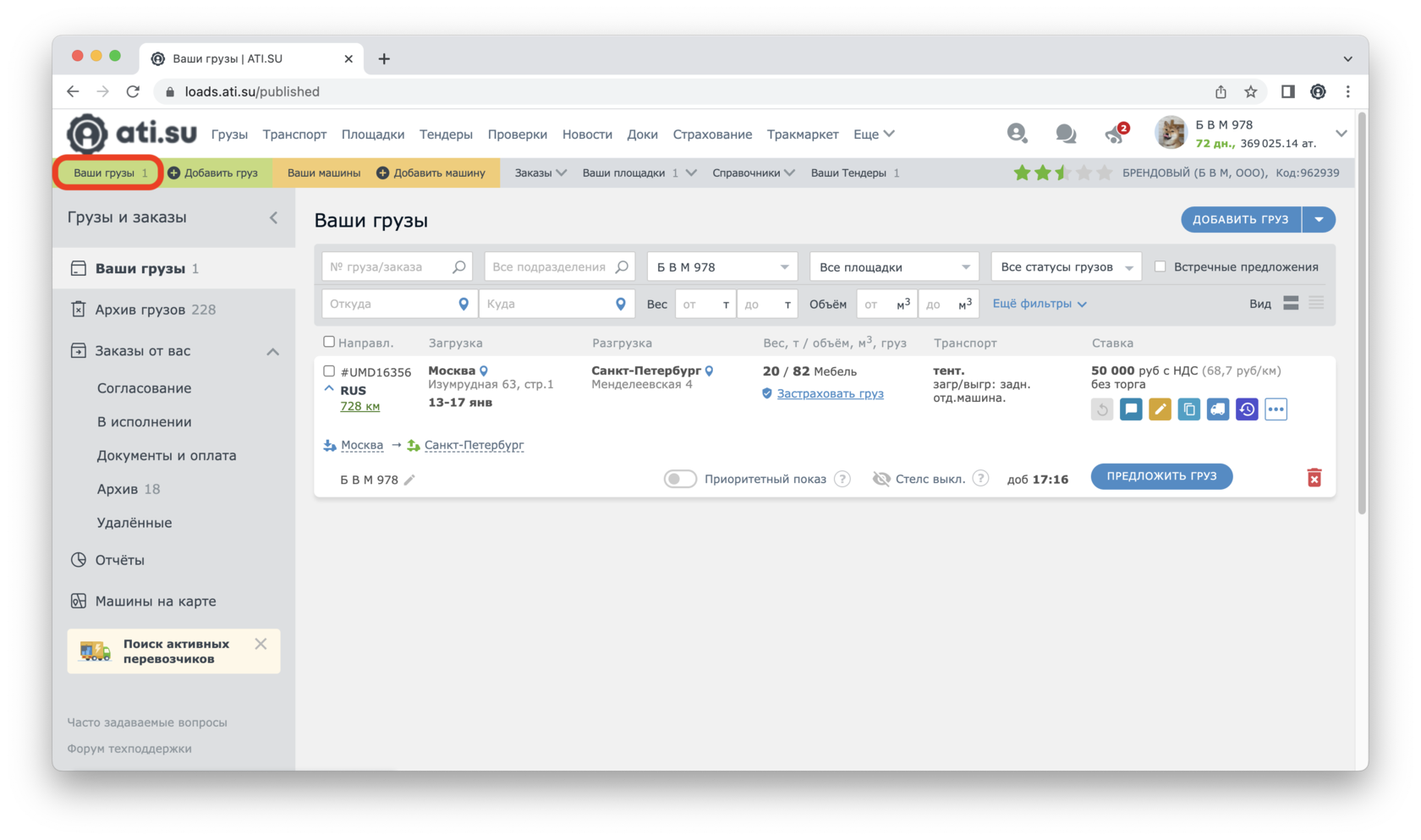Click the ДОБАВИТЬ ГРУЗ button
Screen dimensions: 1421x840
1241,219
